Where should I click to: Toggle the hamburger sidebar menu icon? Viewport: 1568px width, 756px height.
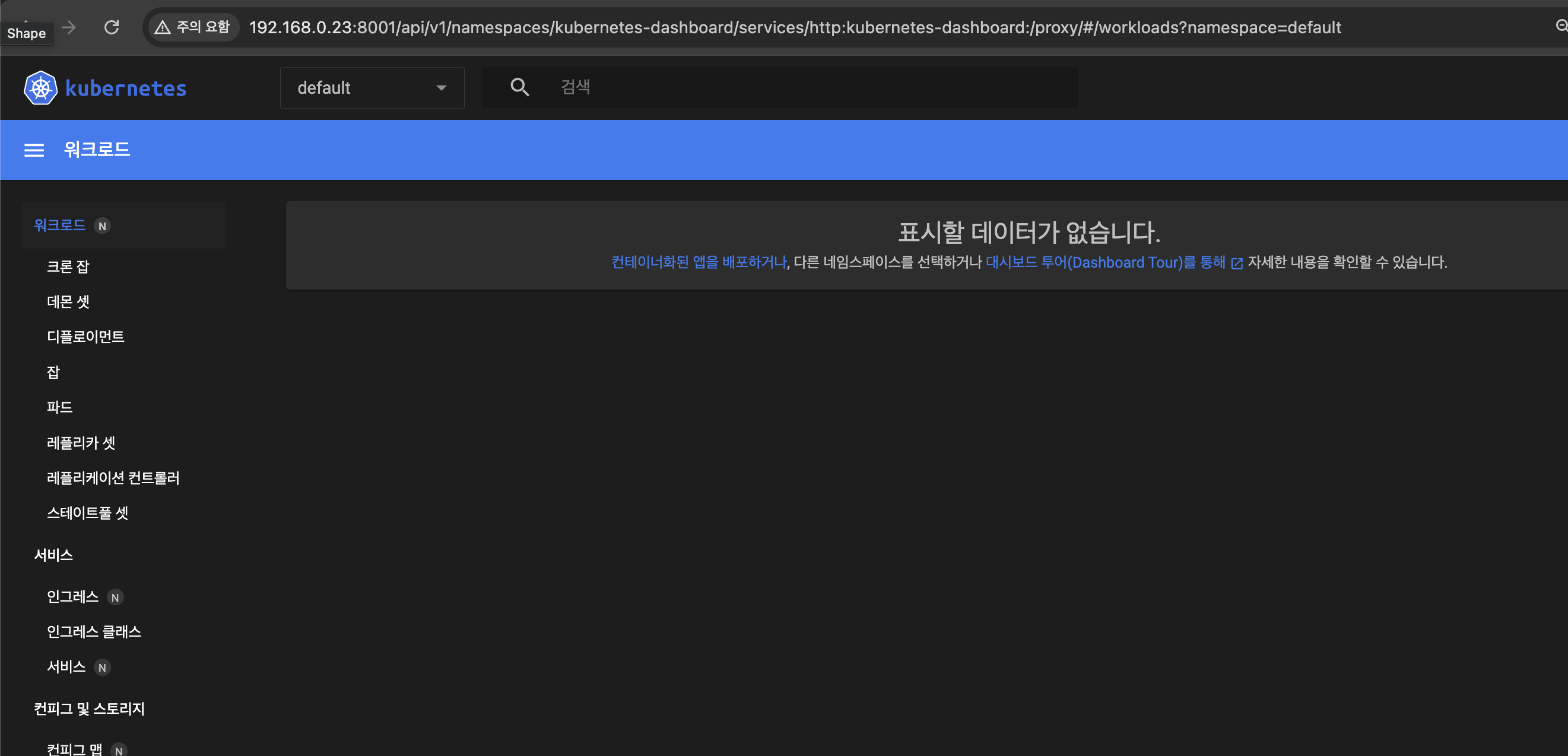click(x=34, y=150)
